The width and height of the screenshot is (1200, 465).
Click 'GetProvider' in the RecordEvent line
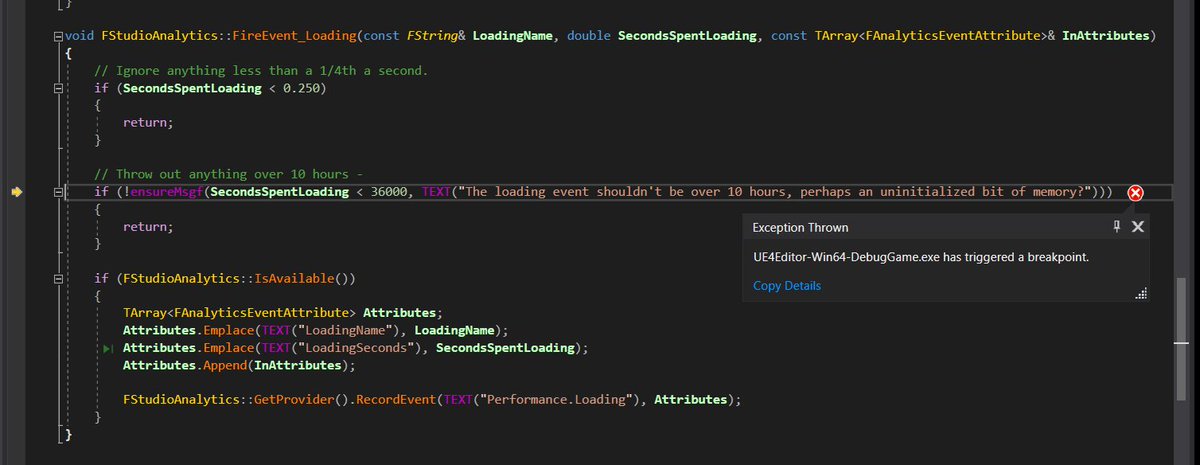[x=292, y=400]
